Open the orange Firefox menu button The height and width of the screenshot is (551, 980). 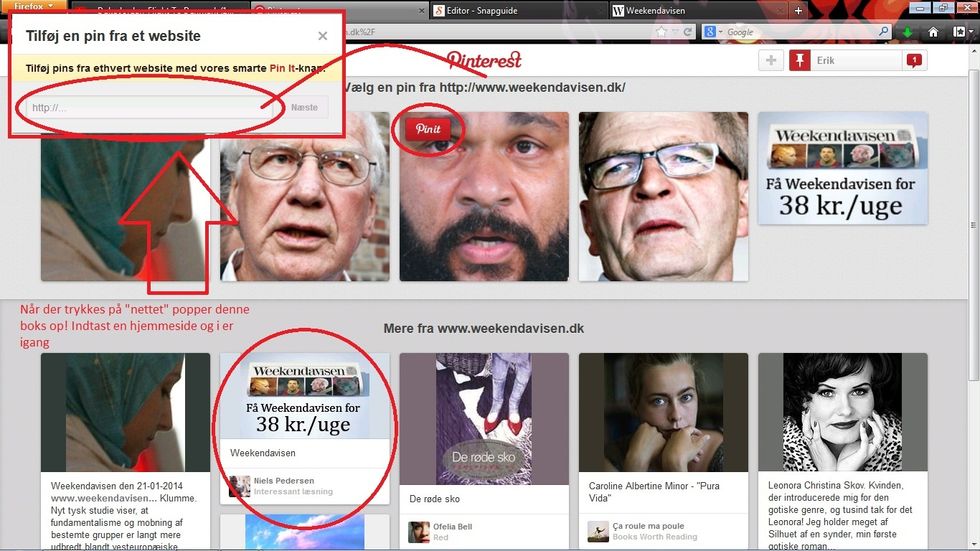click(33, 6)
